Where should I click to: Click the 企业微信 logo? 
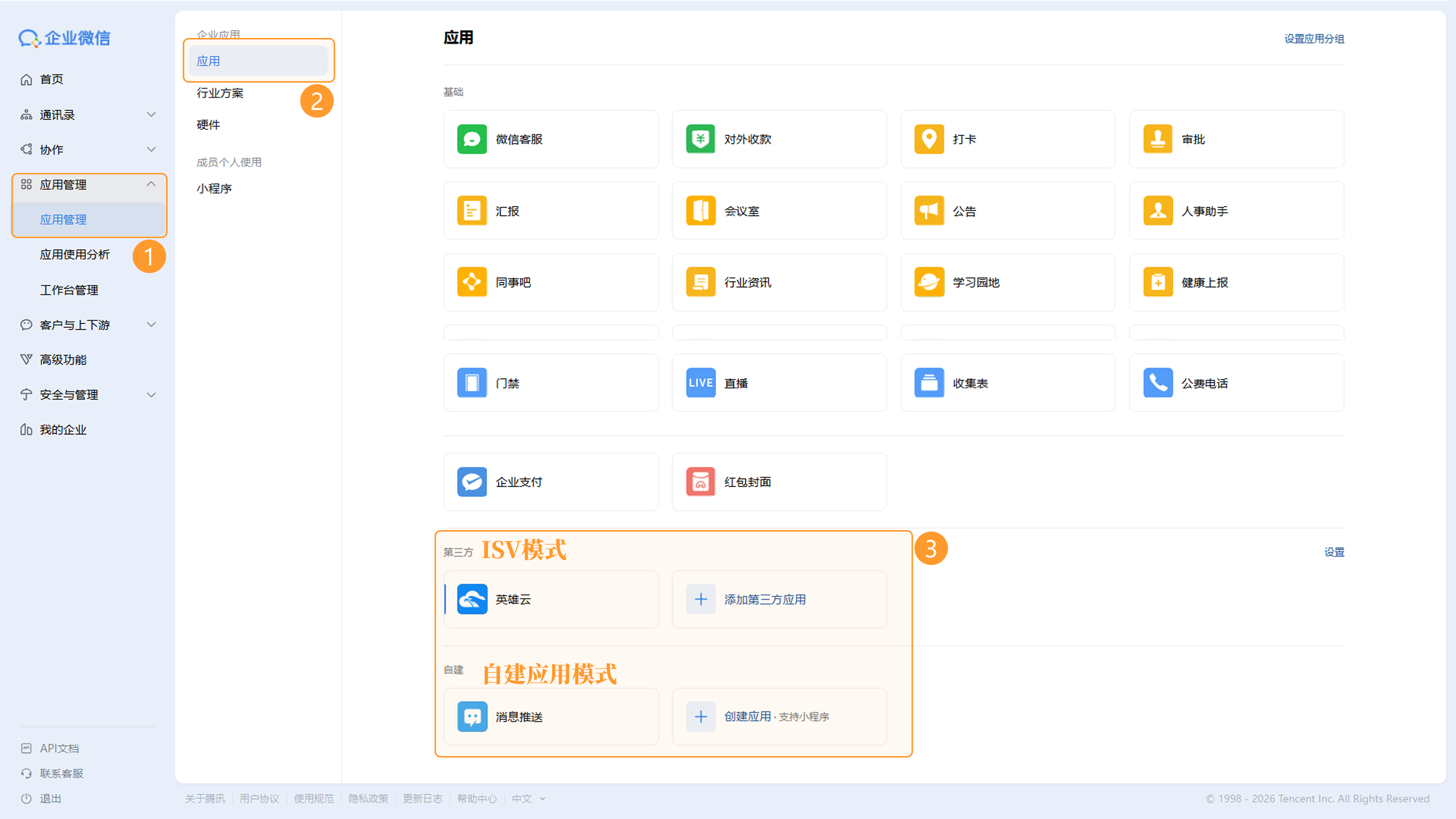coord(64,38)
